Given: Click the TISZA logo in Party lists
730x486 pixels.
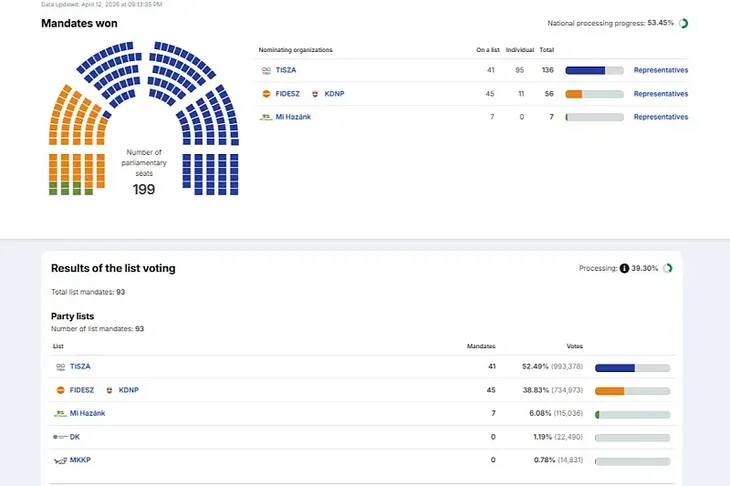Looking at the screenshot, I should click(x=59, y=366).
